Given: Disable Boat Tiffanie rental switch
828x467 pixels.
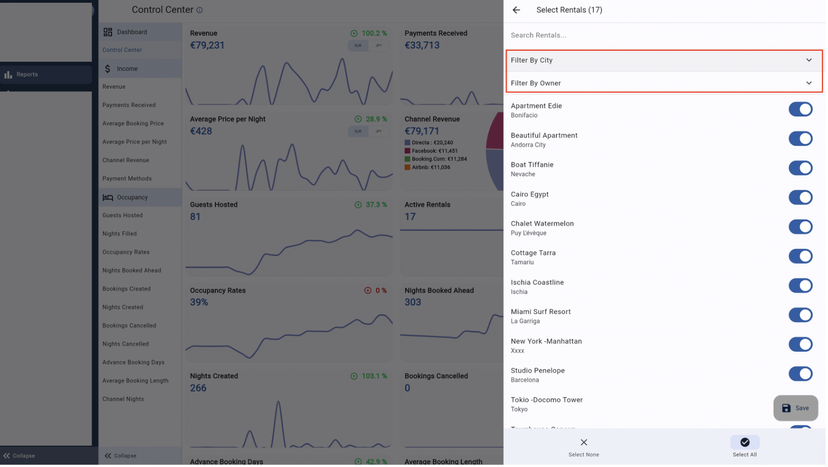Looking at the screenshot, I should click(802, 169).
